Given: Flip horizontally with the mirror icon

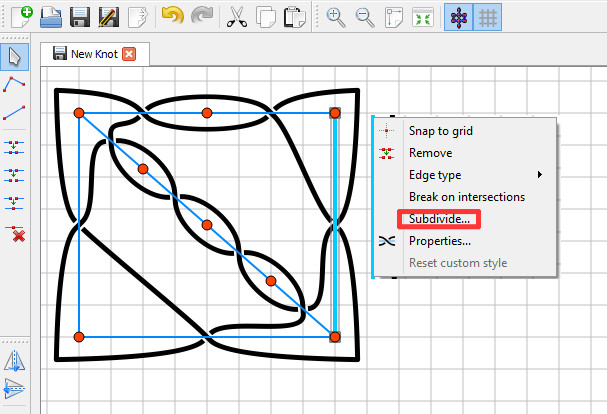Looking at the screenshot, I should (x=14, y=361).
